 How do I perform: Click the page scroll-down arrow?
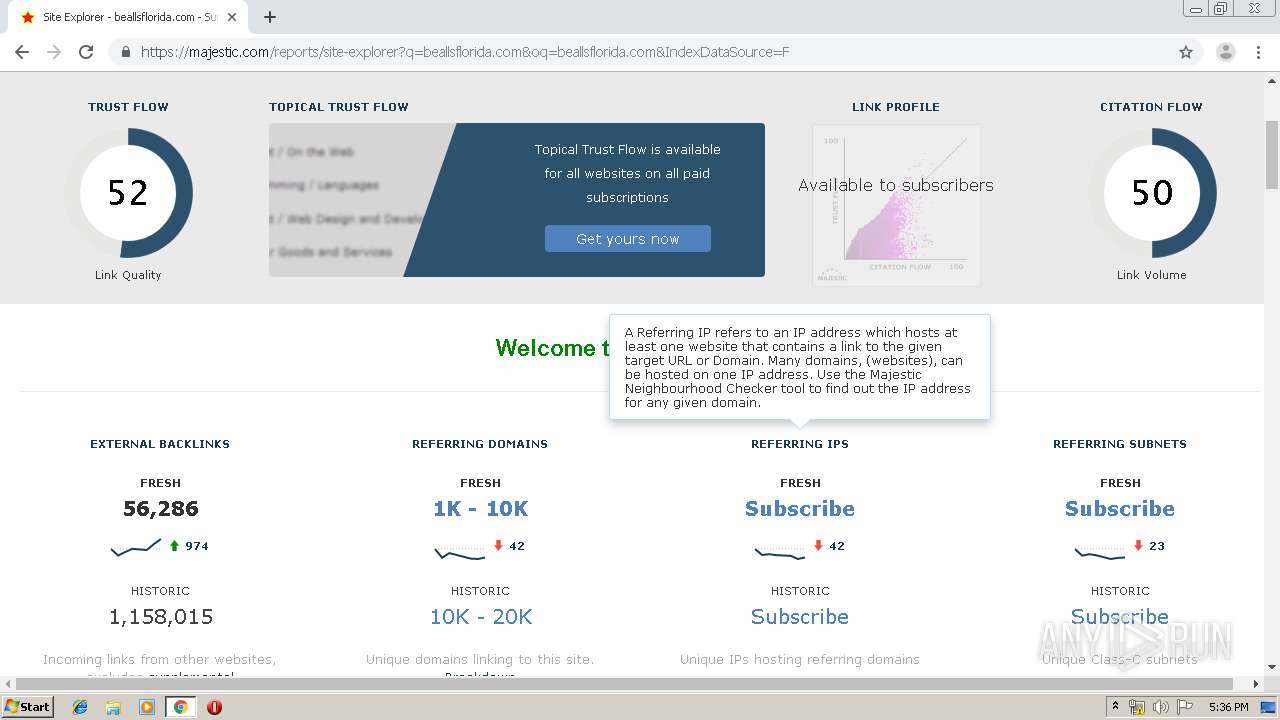[1272, 668]
